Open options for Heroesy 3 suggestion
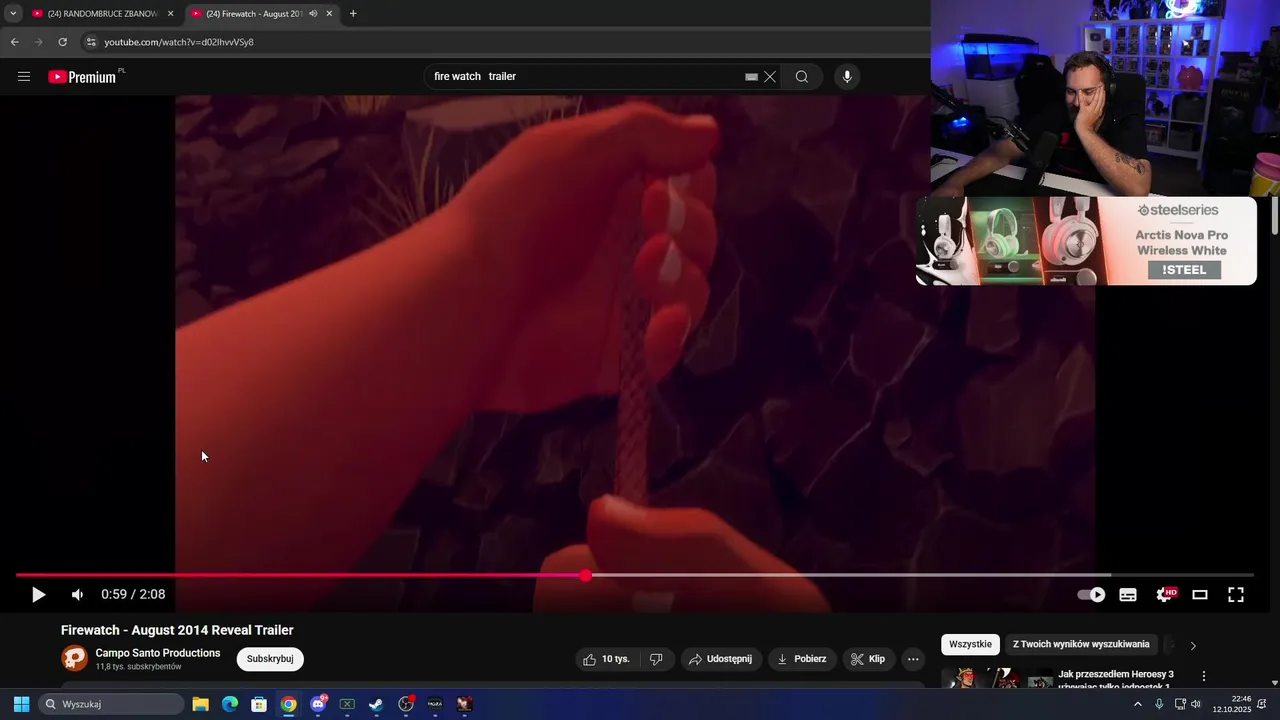The image size is (1280, 720). pyautogui.click(x=1204, y=677)
